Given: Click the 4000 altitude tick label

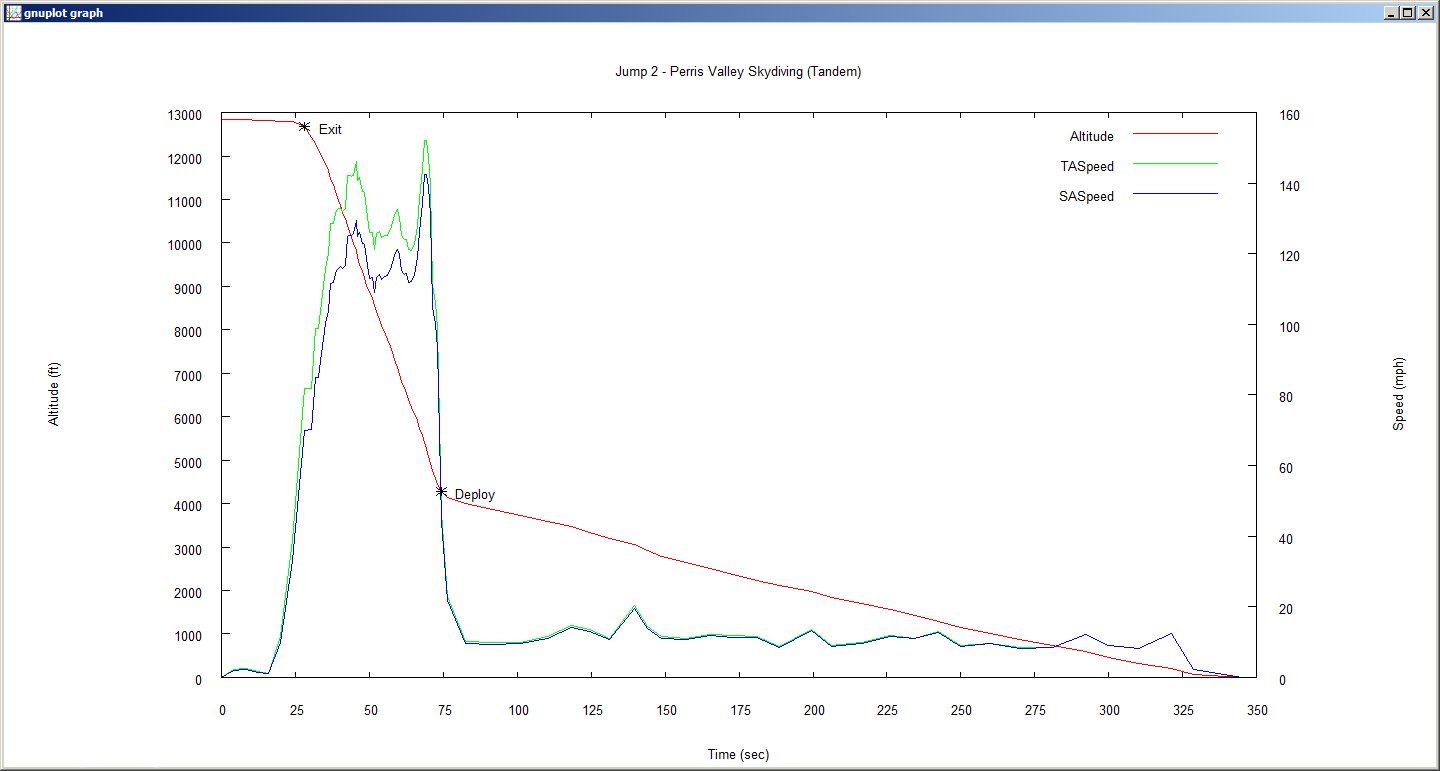Looking at the screenshot, I should 187,505.
